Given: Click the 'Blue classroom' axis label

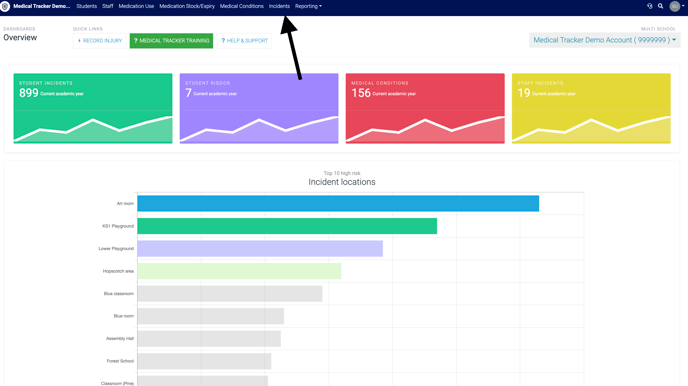Looking at the screenshot, I should tap(119, 293).
